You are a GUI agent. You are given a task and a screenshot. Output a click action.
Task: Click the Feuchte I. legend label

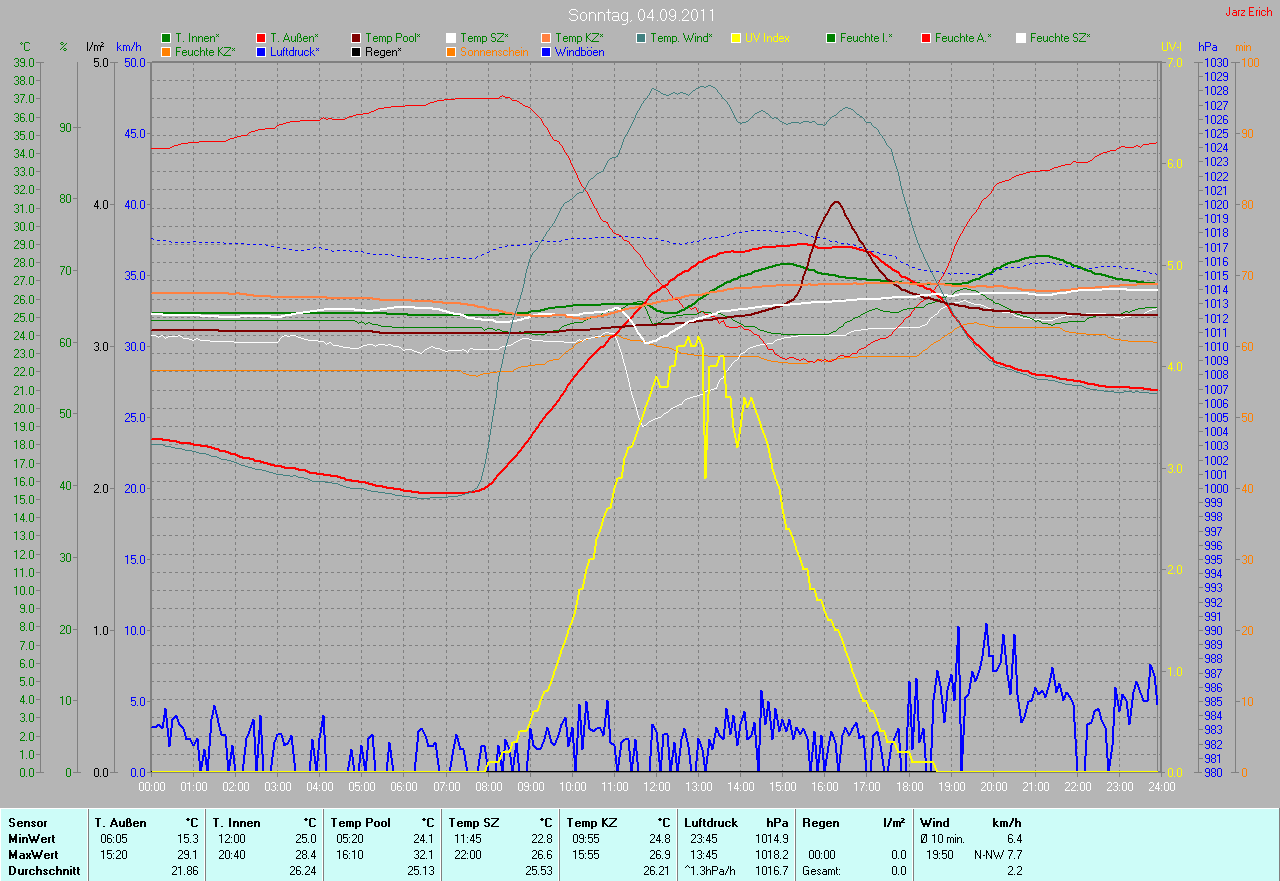pos(866,38)
